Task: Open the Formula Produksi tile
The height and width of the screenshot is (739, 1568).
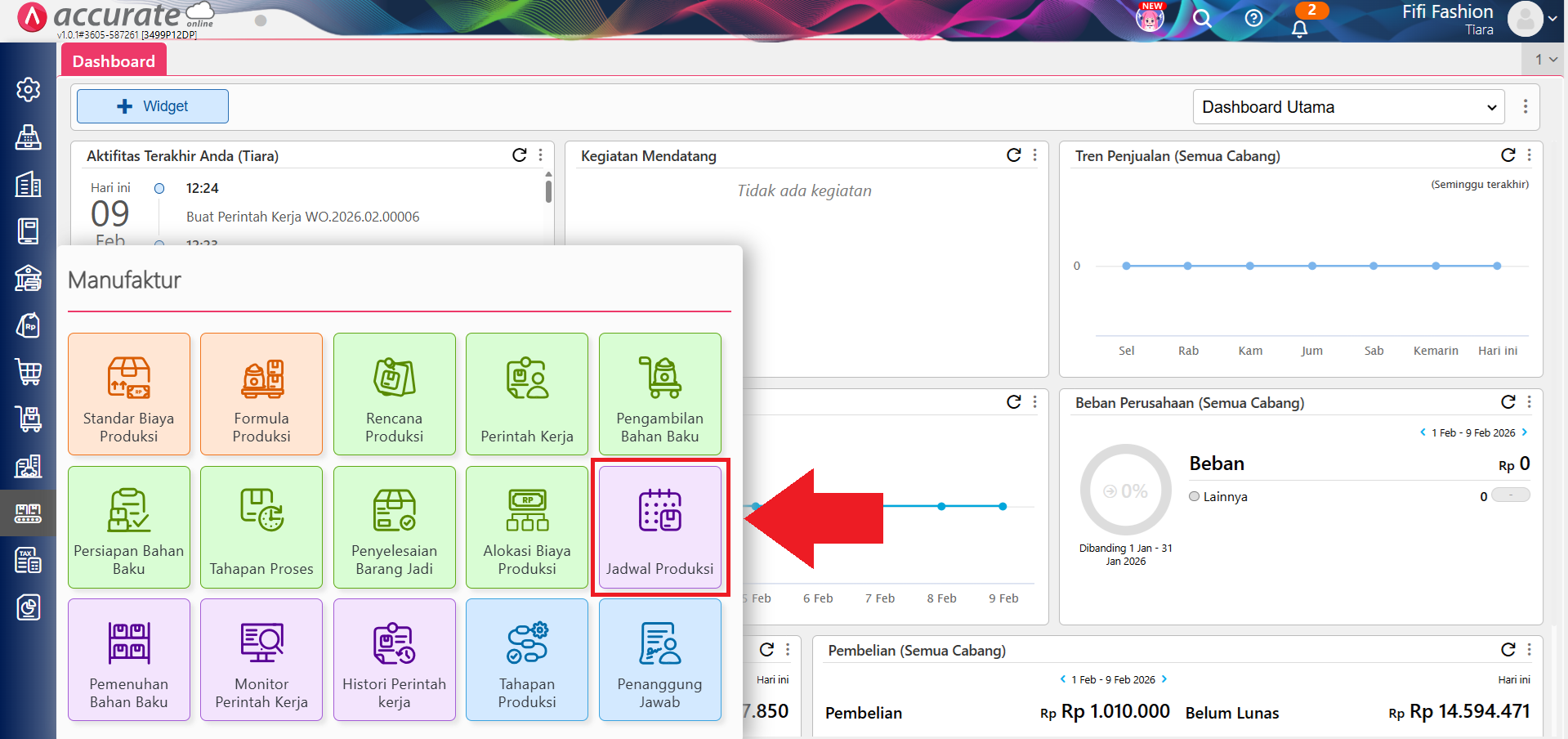Action: coord(261,394)
